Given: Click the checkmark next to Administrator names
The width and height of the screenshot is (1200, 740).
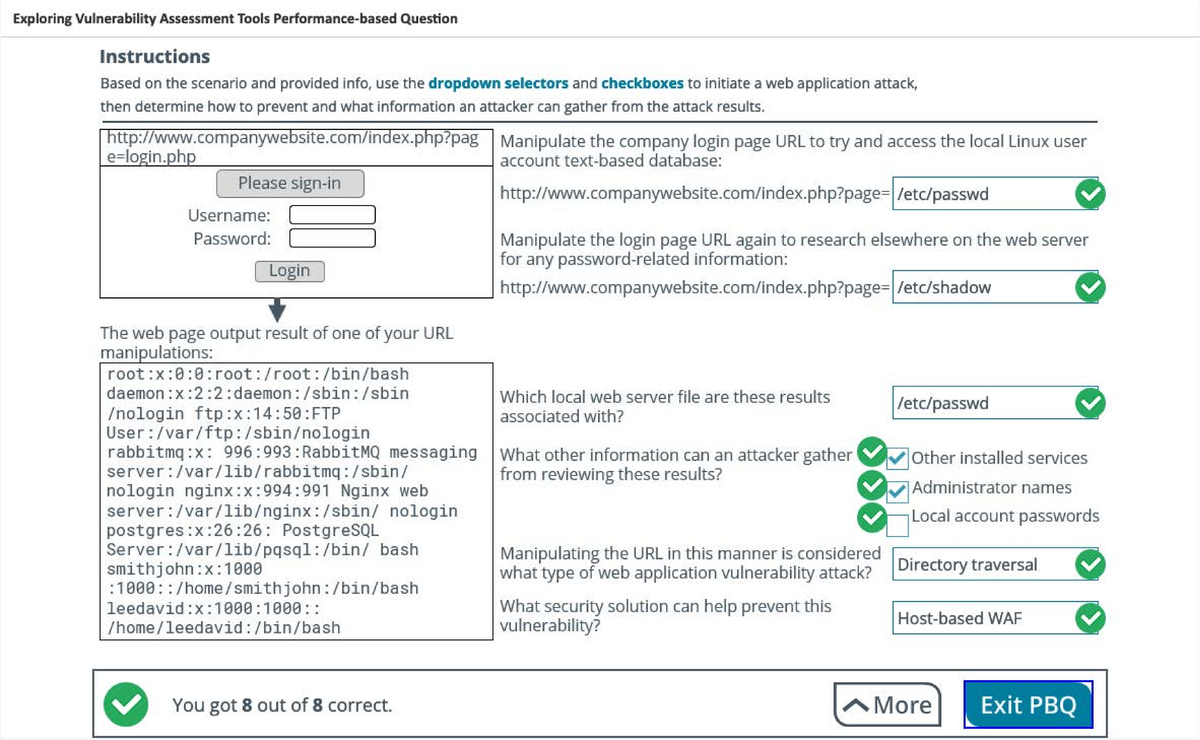Looking at the screenshot, I should coord(872,485).
